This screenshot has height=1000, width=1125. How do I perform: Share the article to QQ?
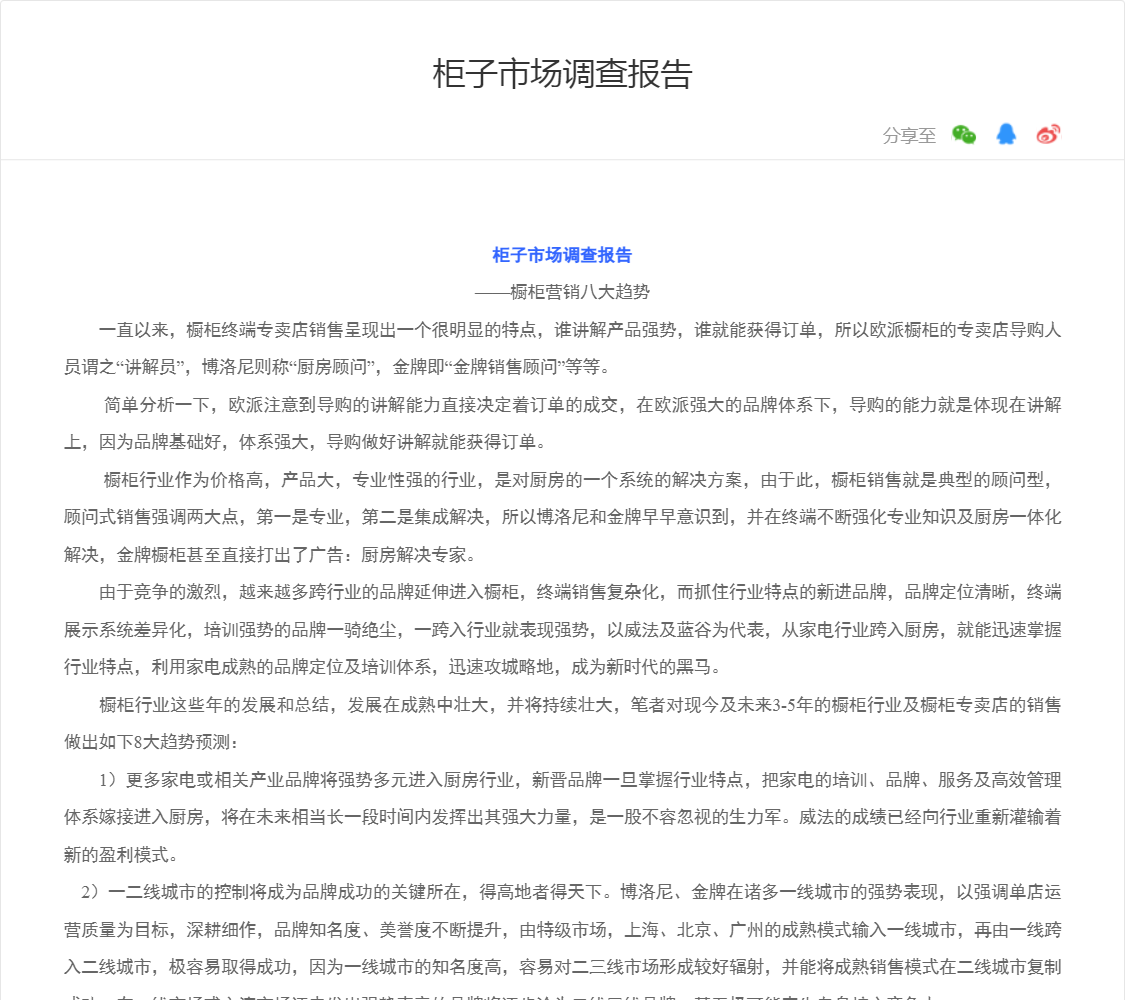coord(1006,134)
